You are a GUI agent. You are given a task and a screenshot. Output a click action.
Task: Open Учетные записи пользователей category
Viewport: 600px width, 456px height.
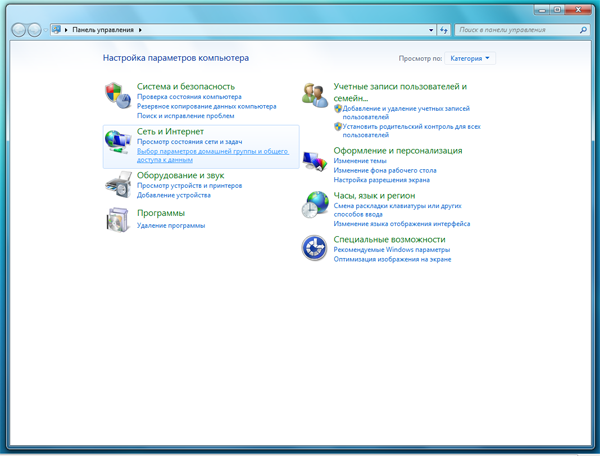[x=400, y=92]
